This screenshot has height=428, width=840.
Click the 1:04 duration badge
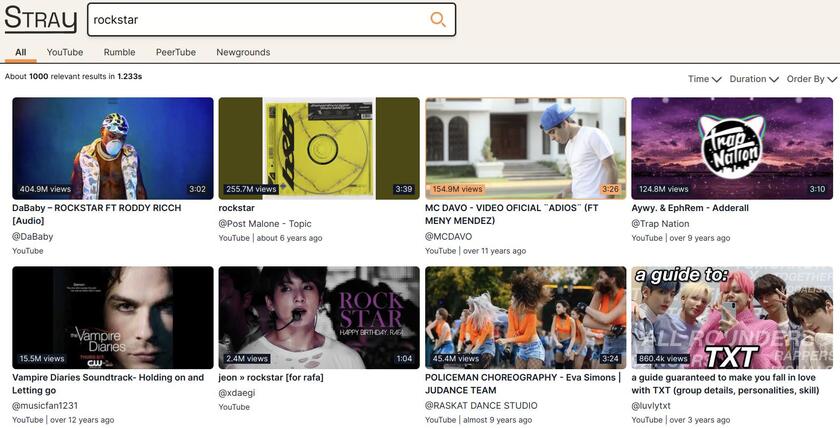pos(404,358)
